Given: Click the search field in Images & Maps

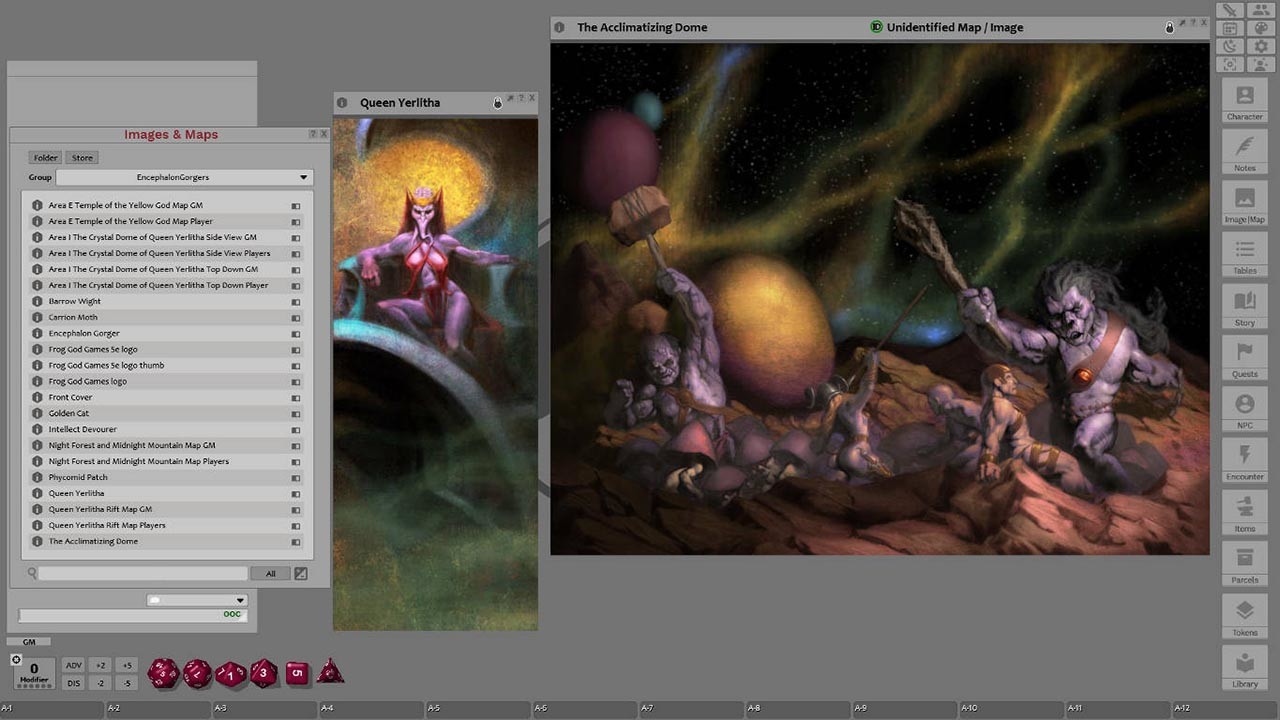Looking at the screenshot, I should tap(142, 573).
